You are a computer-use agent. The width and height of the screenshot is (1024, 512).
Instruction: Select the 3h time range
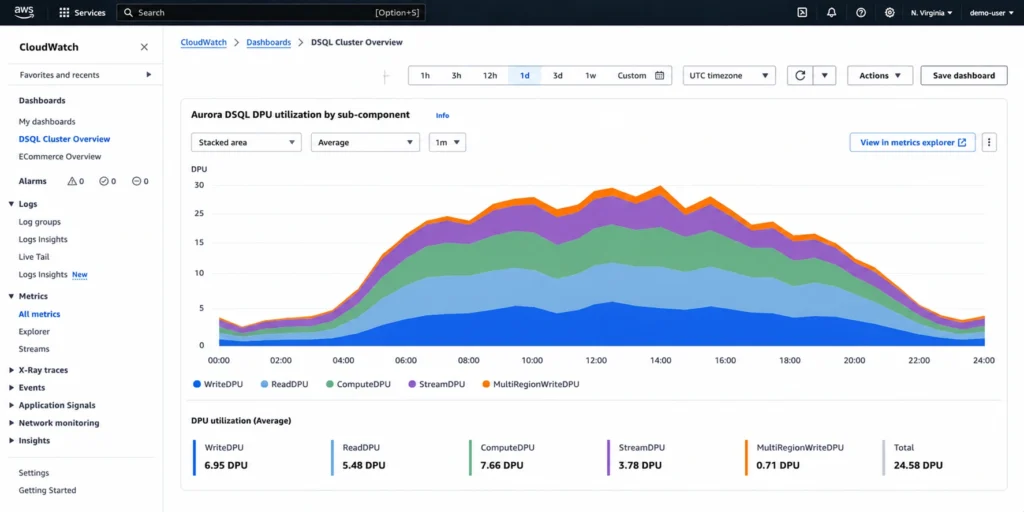point(456,76)
